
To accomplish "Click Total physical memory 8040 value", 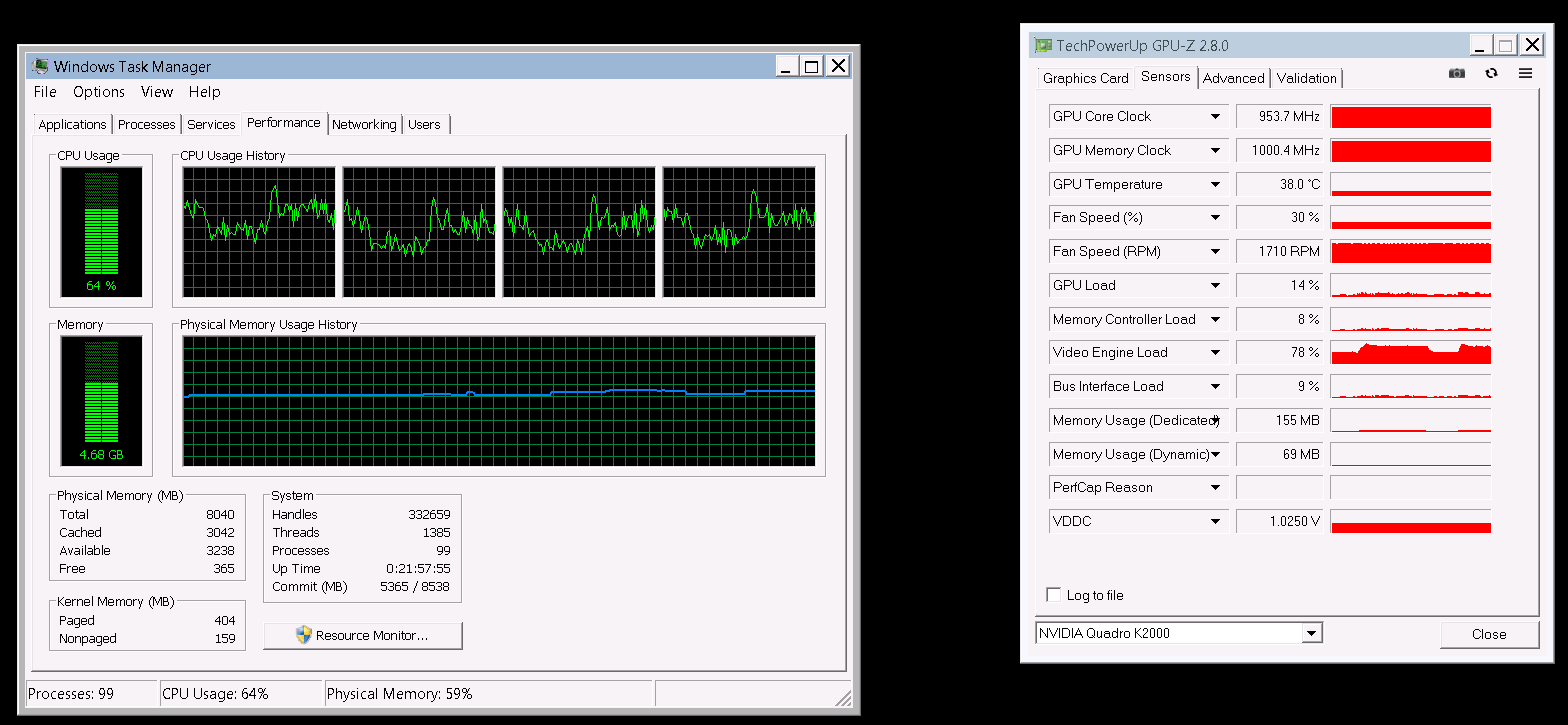I will [x=220, y=514].
